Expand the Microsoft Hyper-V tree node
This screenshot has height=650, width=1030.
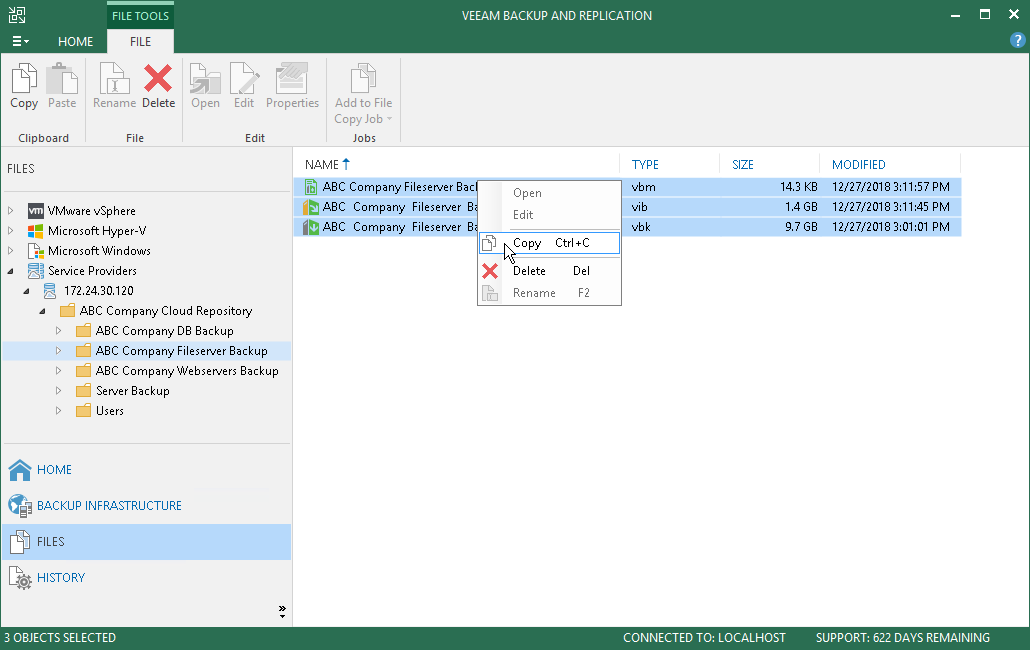[11, 231]
